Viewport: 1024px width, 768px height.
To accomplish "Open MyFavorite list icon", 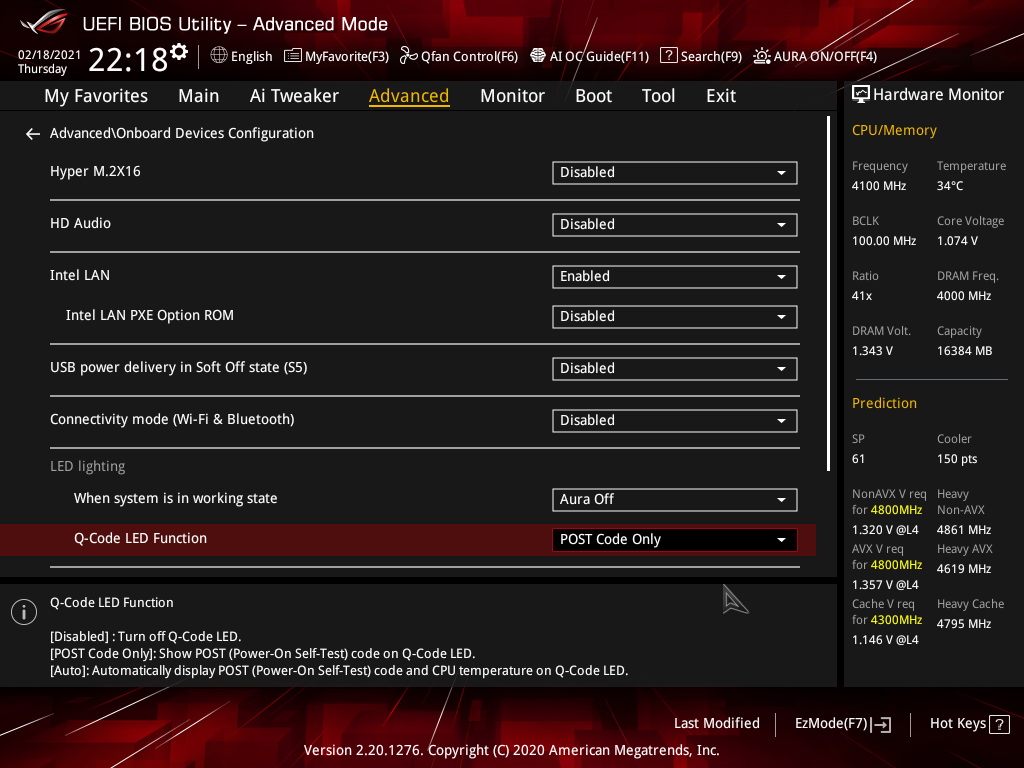I will click(293, 56).
